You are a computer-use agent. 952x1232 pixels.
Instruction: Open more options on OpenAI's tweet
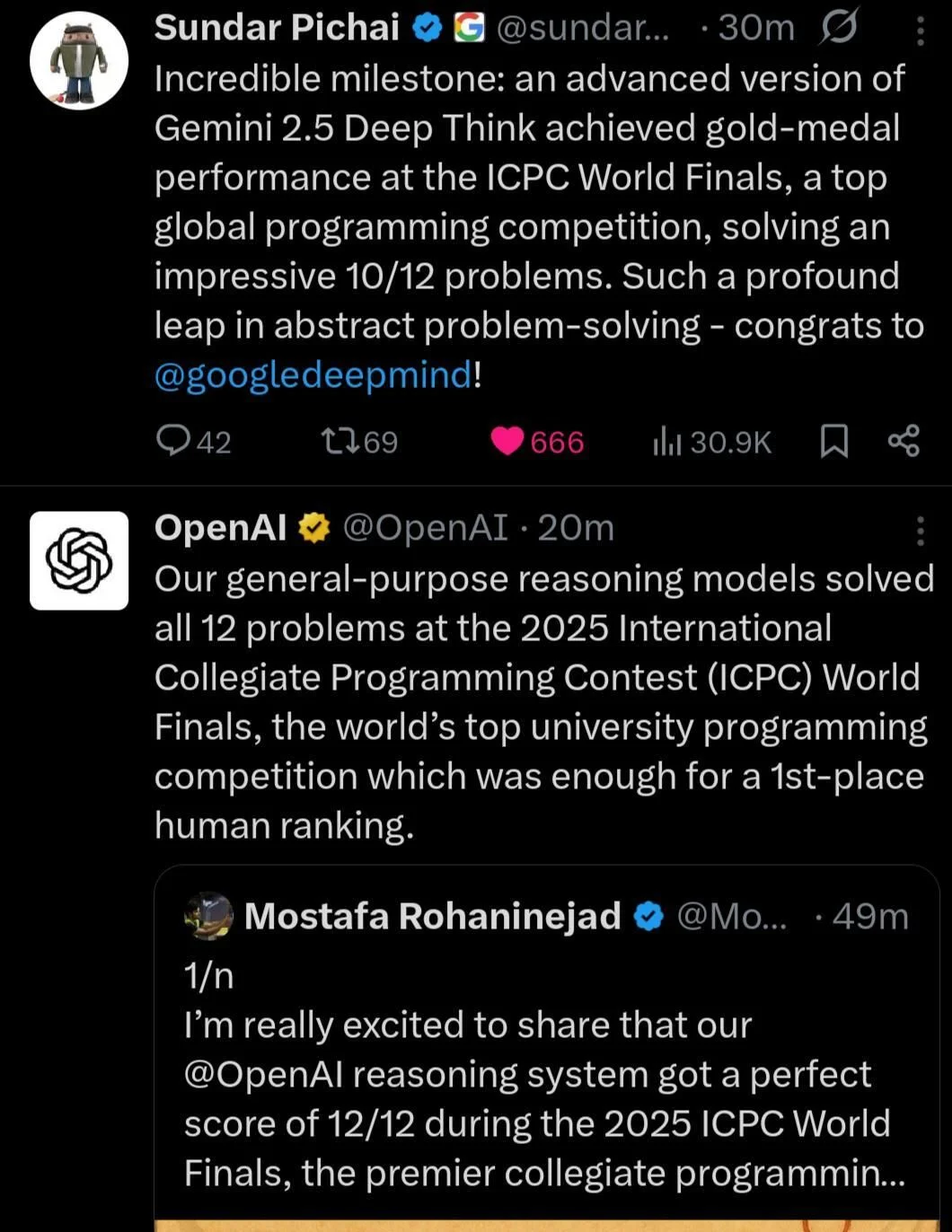920,531
